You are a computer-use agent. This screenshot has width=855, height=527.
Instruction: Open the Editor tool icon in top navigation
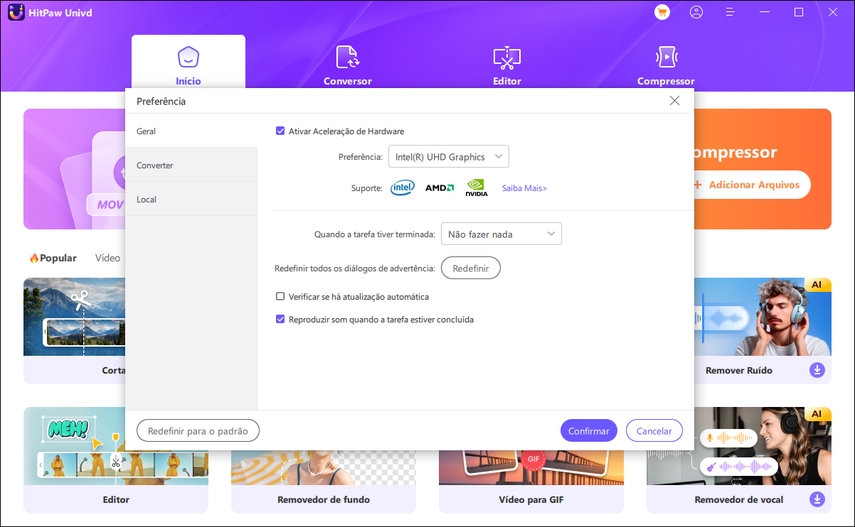507,57
